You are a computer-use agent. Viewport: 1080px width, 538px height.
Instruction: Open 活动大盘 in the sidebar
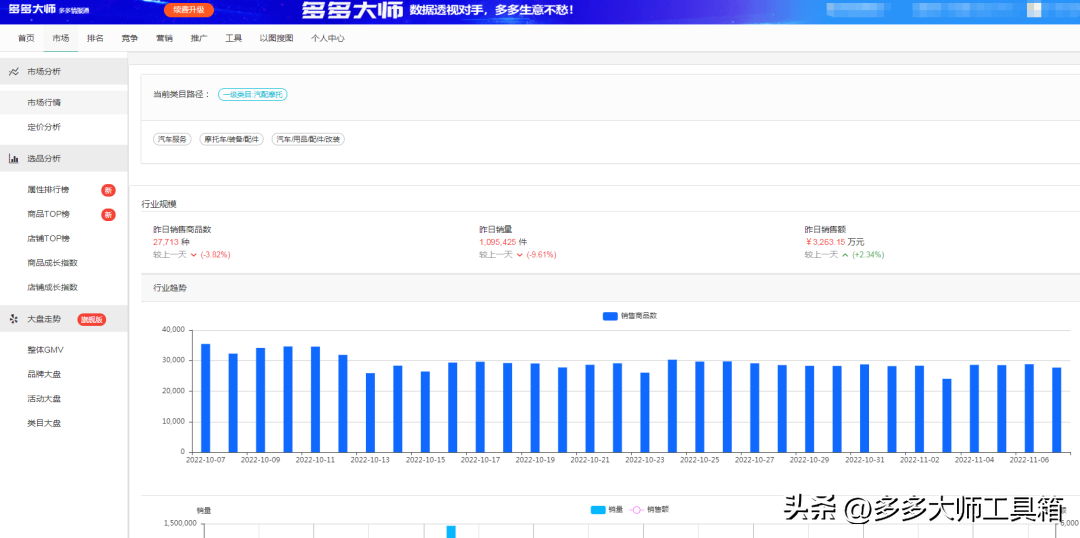coord(44,398)
